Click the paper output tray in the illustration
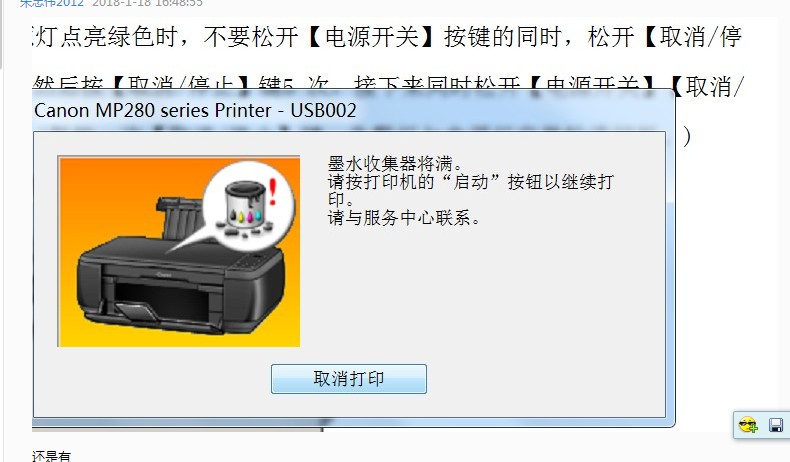Image resolution: width=790 pixels, height=462 pixels. point(136,310)
